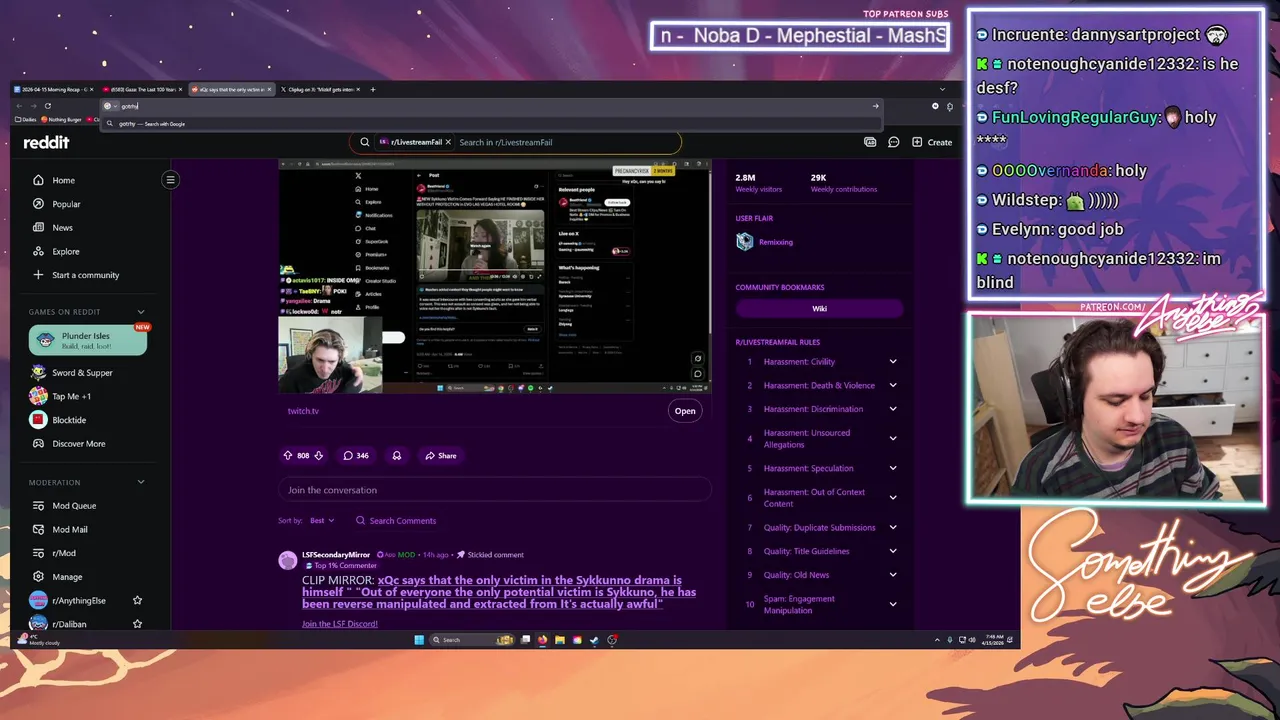Collapse the Moderation section
1280x720 pixels.
pyautogui.click(x=141, y=482)
